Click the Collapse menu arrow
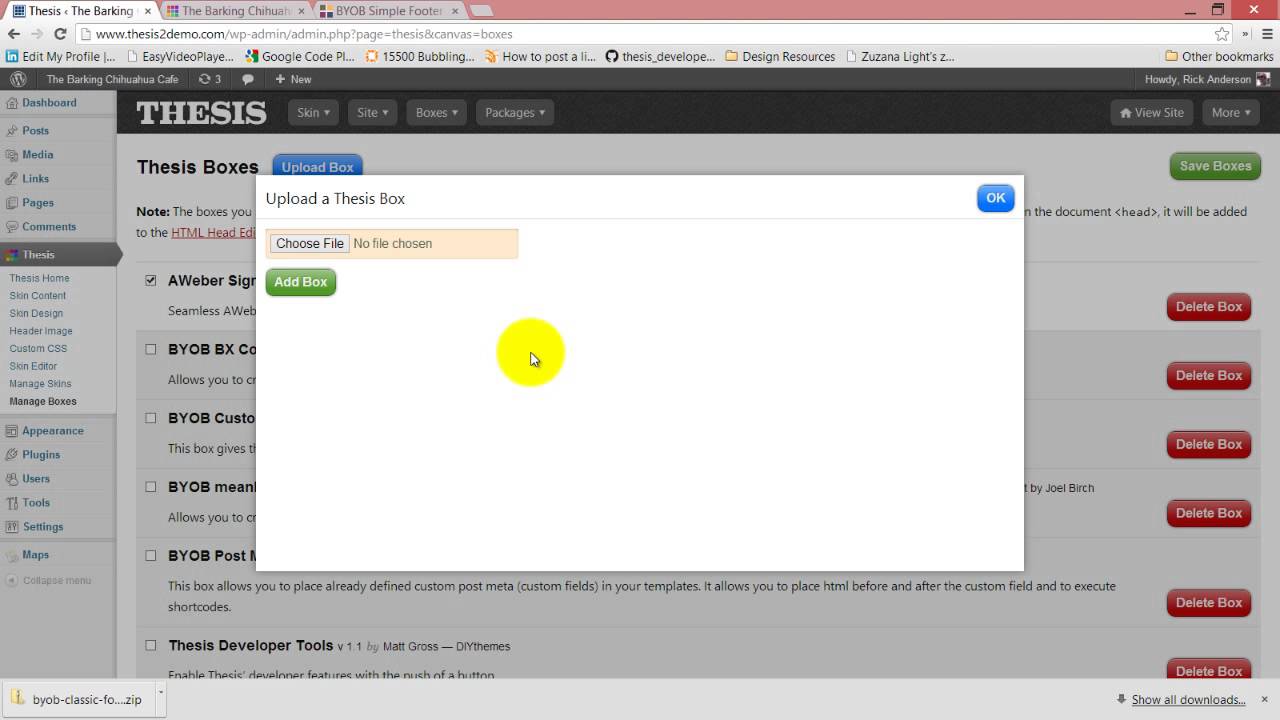 point(11,580)
